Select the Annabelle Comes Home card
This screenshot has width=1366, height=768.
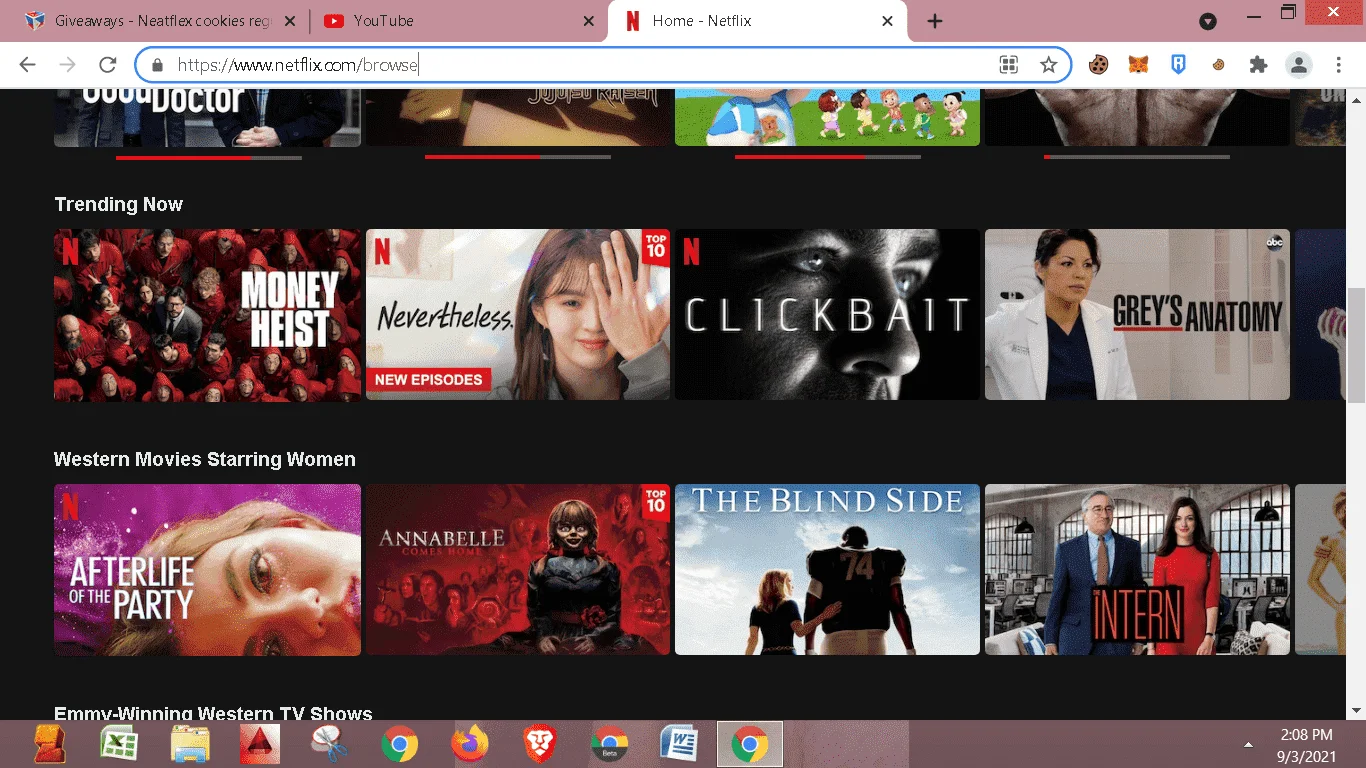tap(518, 570)
